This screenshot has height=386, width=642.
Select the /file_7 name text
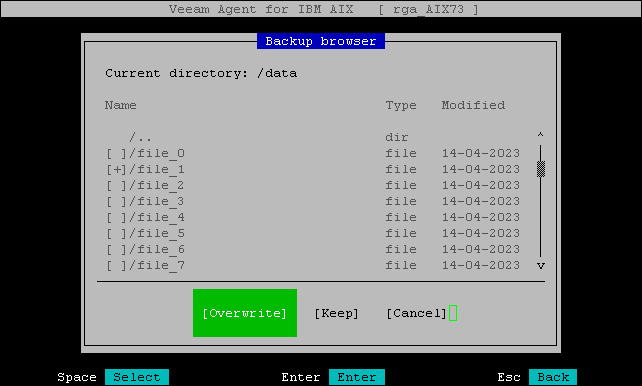[x=157, y=265]
